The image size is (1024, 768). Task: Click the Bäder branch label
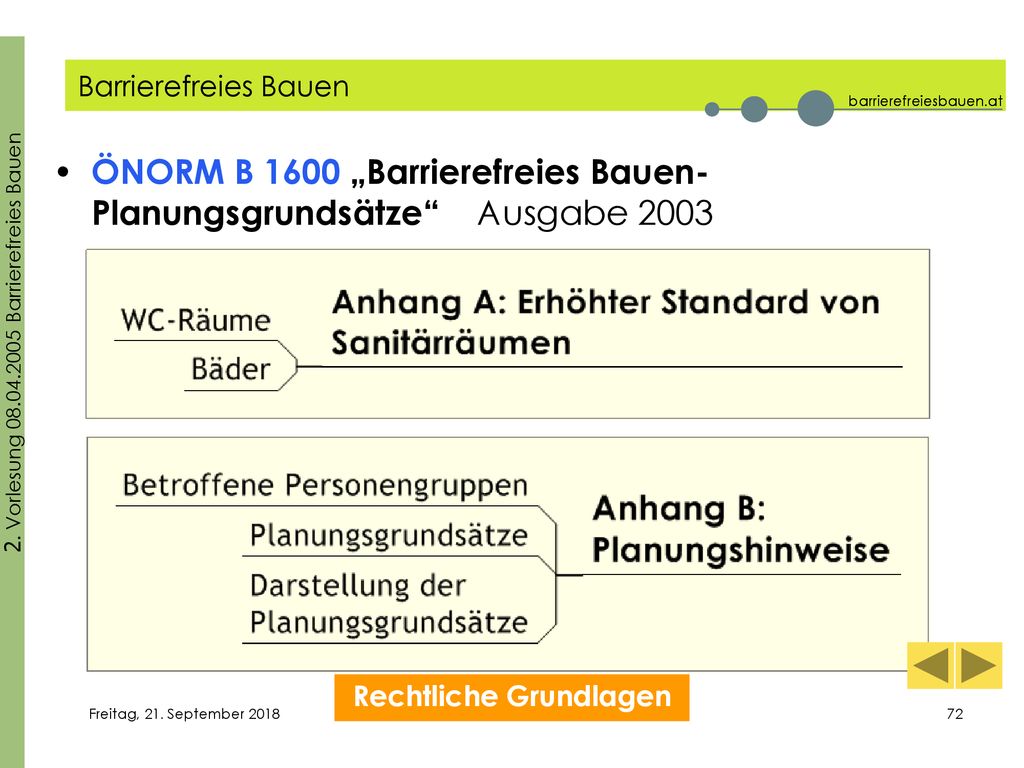click(231, 370)
